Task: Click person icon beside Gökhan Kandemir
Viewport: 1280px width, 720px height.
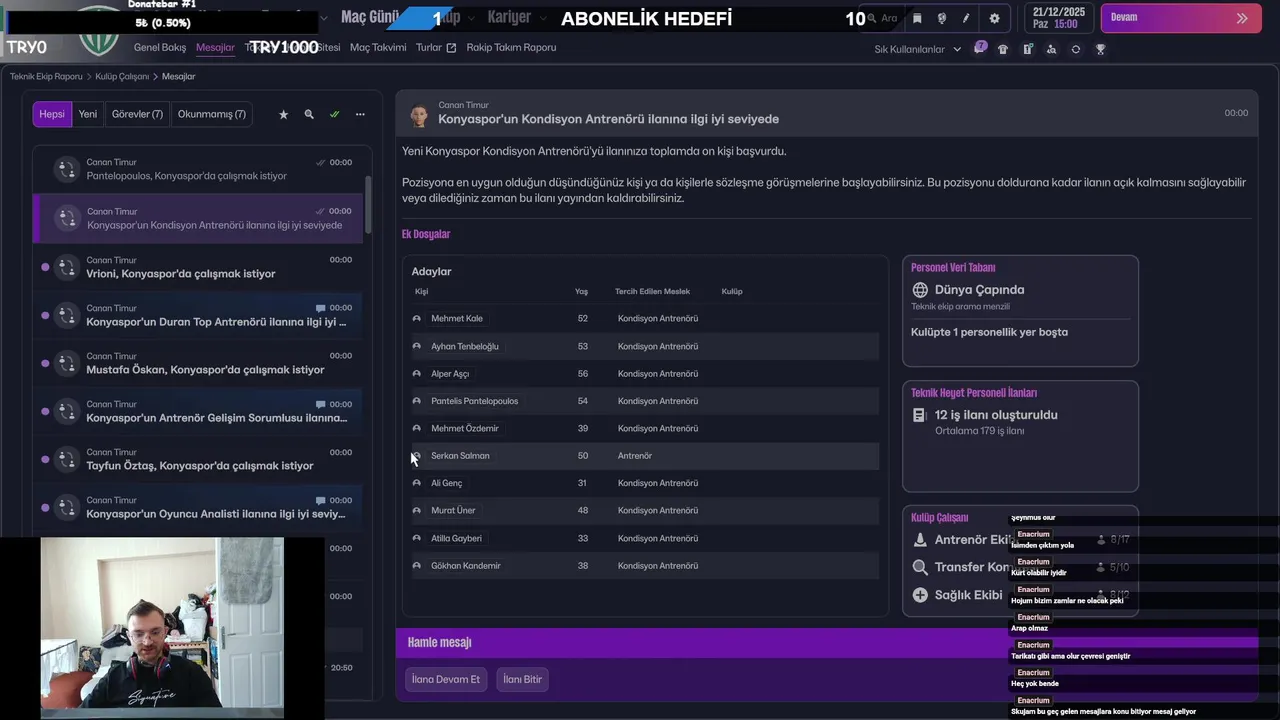Action: pos(417,566)
